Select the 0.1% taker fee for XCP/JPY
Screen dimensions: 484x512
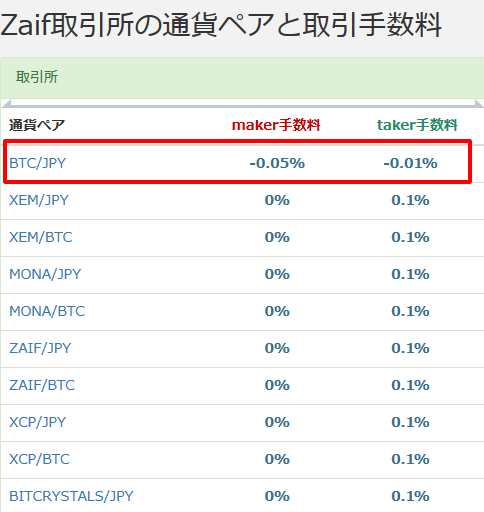click(410, 422)
